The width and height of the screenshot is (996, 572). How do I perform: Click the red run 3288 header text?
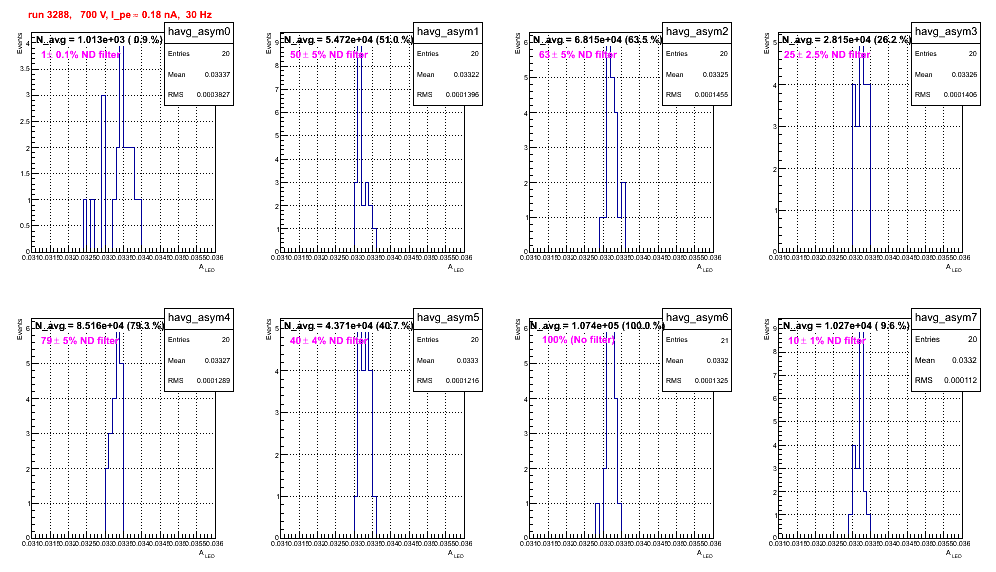[120, 15]
